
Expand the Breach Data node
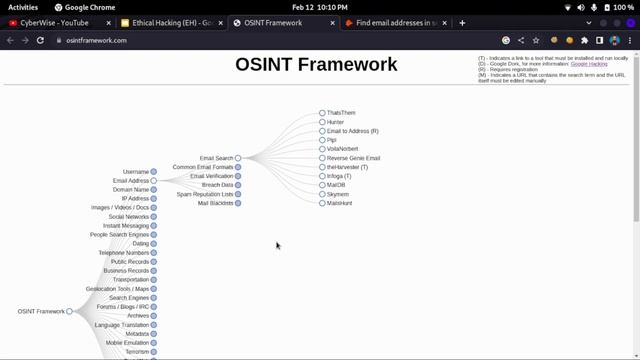click(x=238, y=185)
